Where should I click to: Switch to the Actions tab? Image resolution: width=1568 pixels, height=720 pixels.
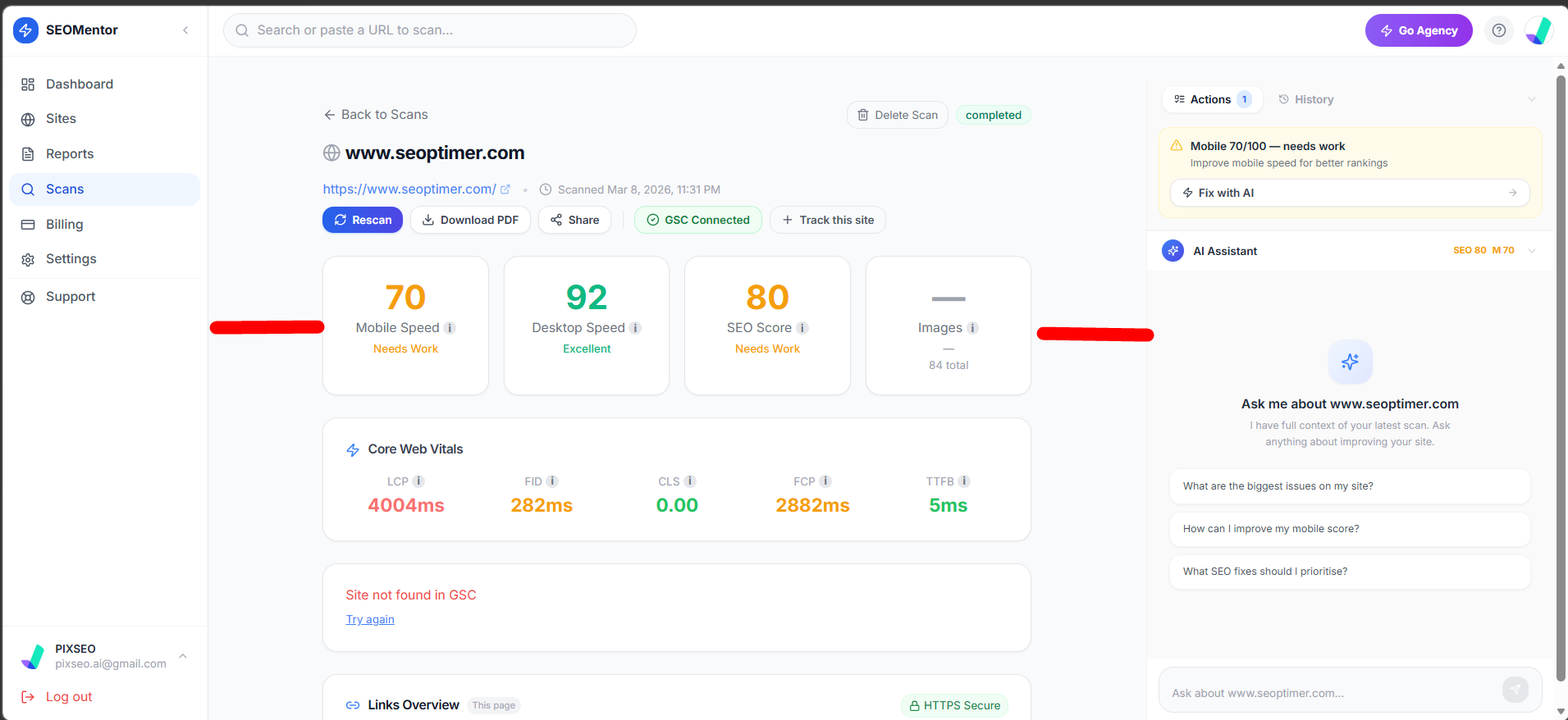(x=1213, y=99)
